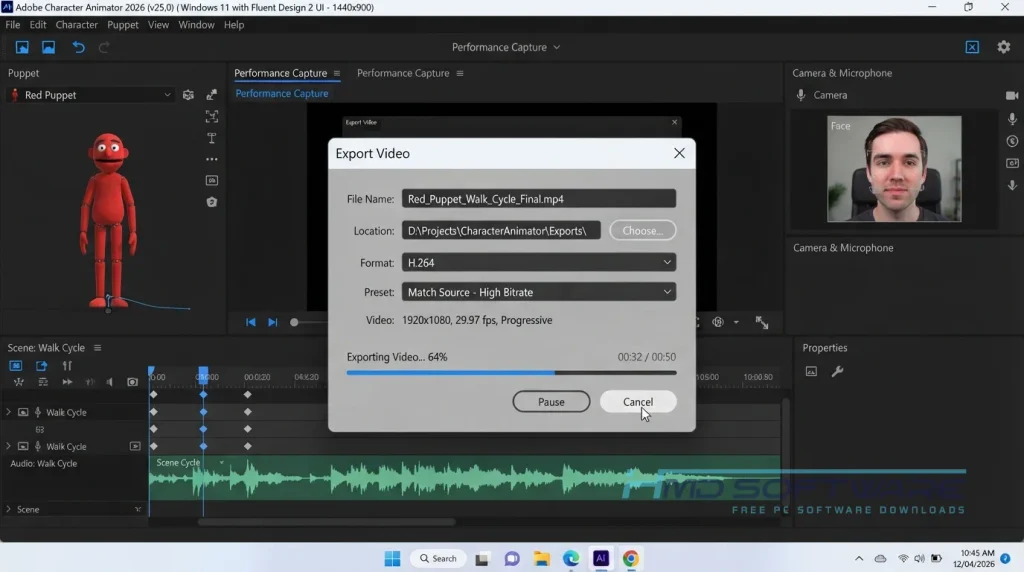The width and height of the screenshot is (1024, 572).
Task: Click the downward arrow icon in Camera panel strip
Action: tap(1012, 185)
